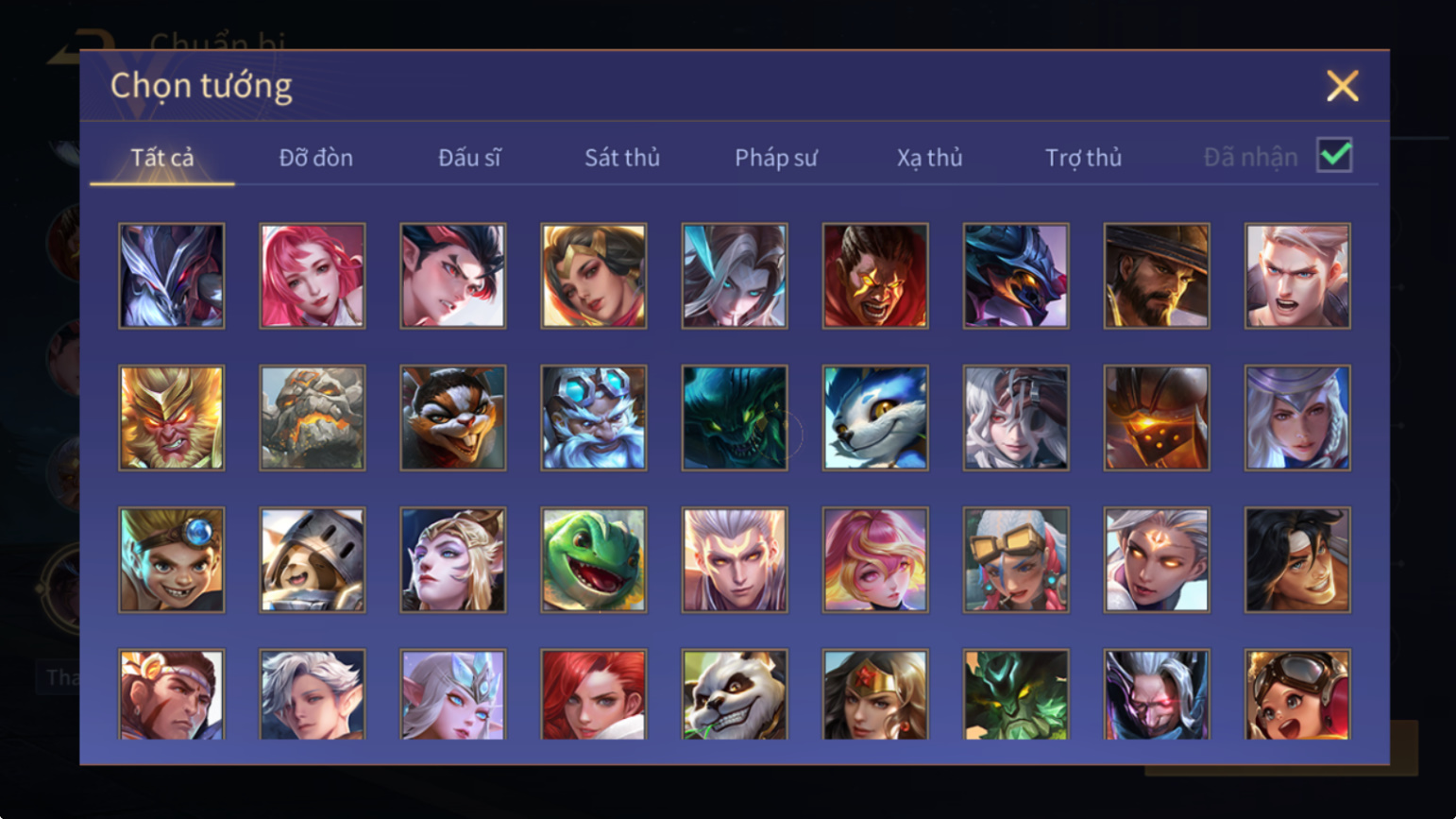Select the pilot girl with goggles hero

pos(1297,694)
